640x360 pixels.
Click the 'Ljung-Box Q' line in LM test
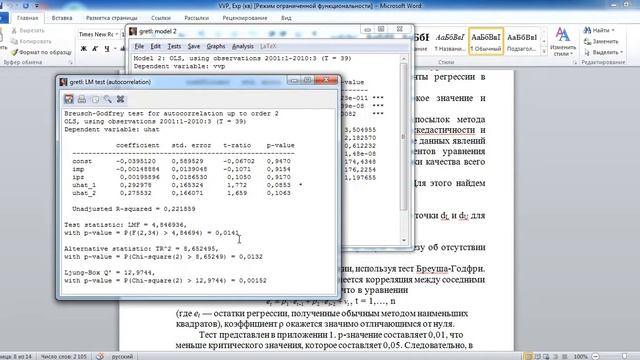pyautogui.click(x=109, y=273)
